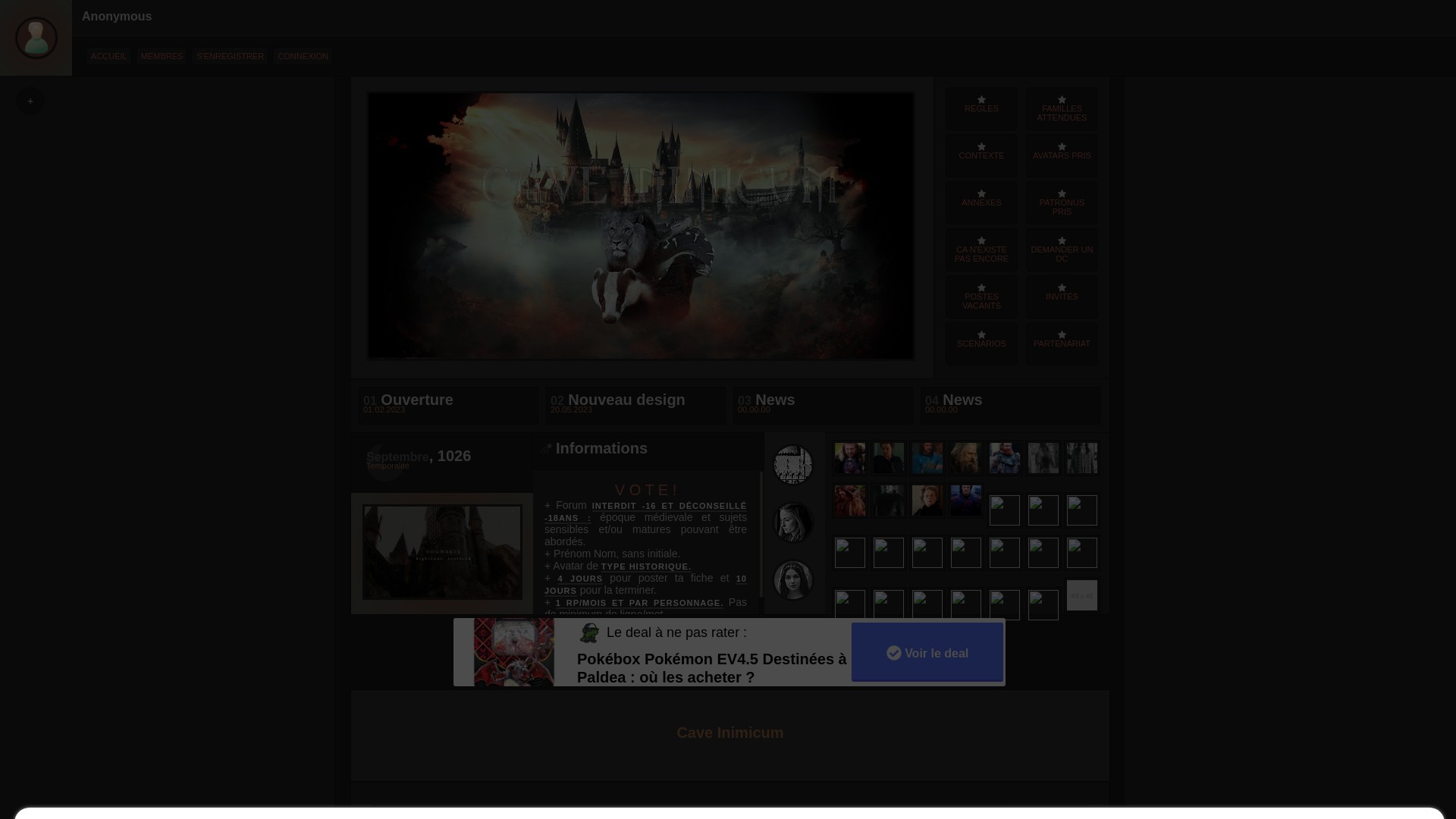Viewport: 1456px width, 819px height.
Task: Click the Informations heading
Action: (601, 449)
